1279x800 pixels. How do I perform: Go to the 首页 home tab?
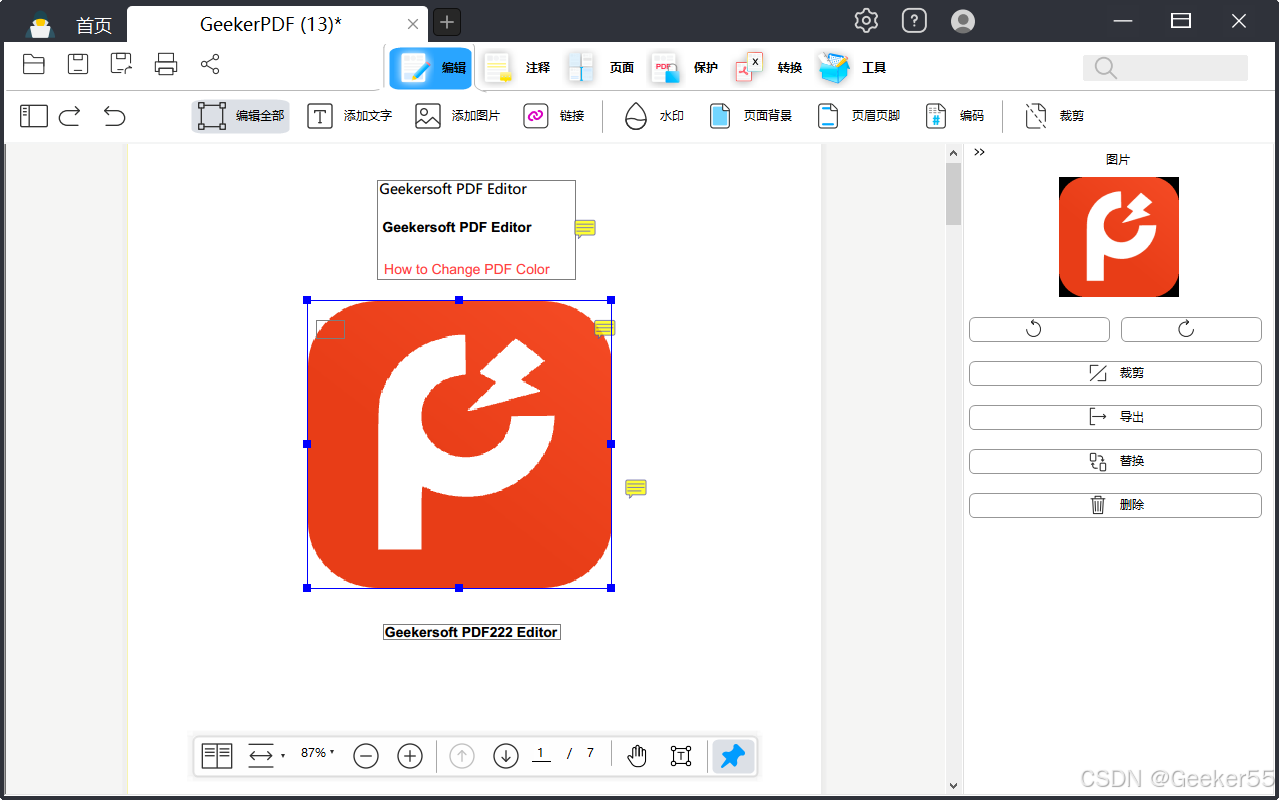[94, 25]
